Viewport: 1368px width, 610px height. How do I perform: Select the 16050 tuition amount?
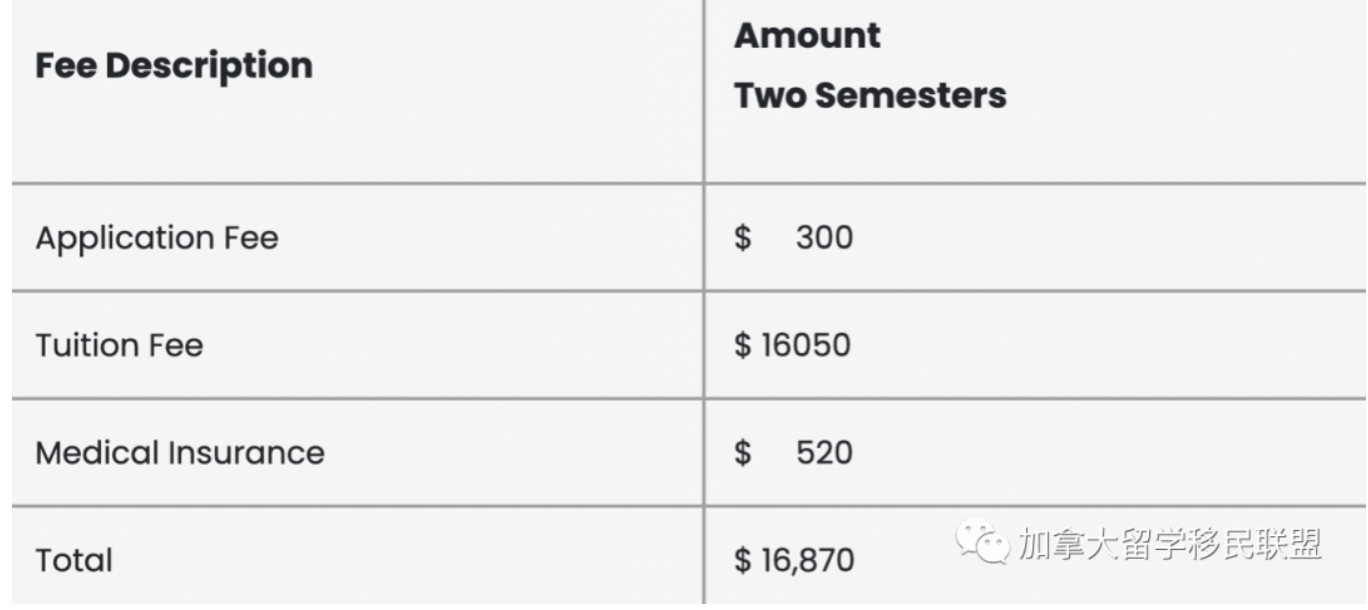(806, 345)
